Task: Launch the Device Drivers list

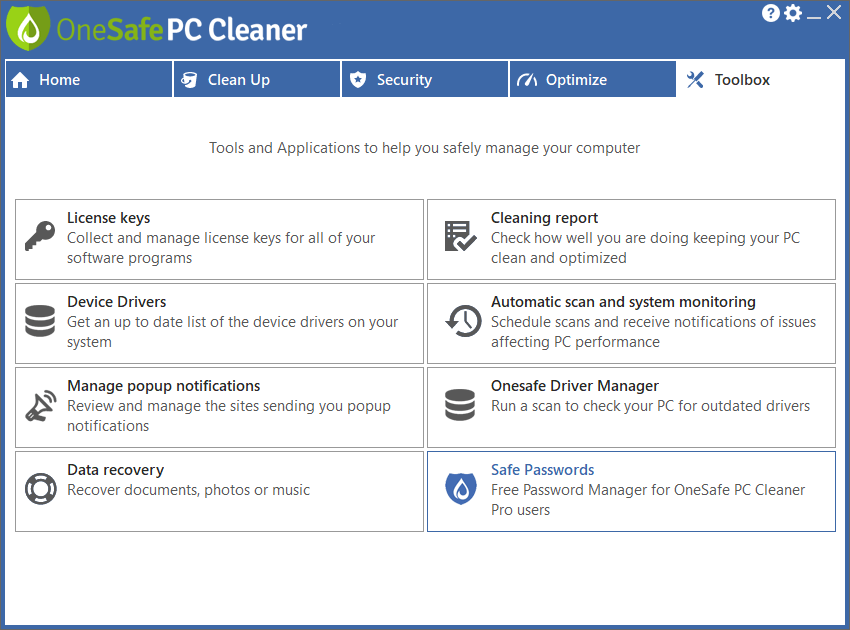Action: point(220,324)
